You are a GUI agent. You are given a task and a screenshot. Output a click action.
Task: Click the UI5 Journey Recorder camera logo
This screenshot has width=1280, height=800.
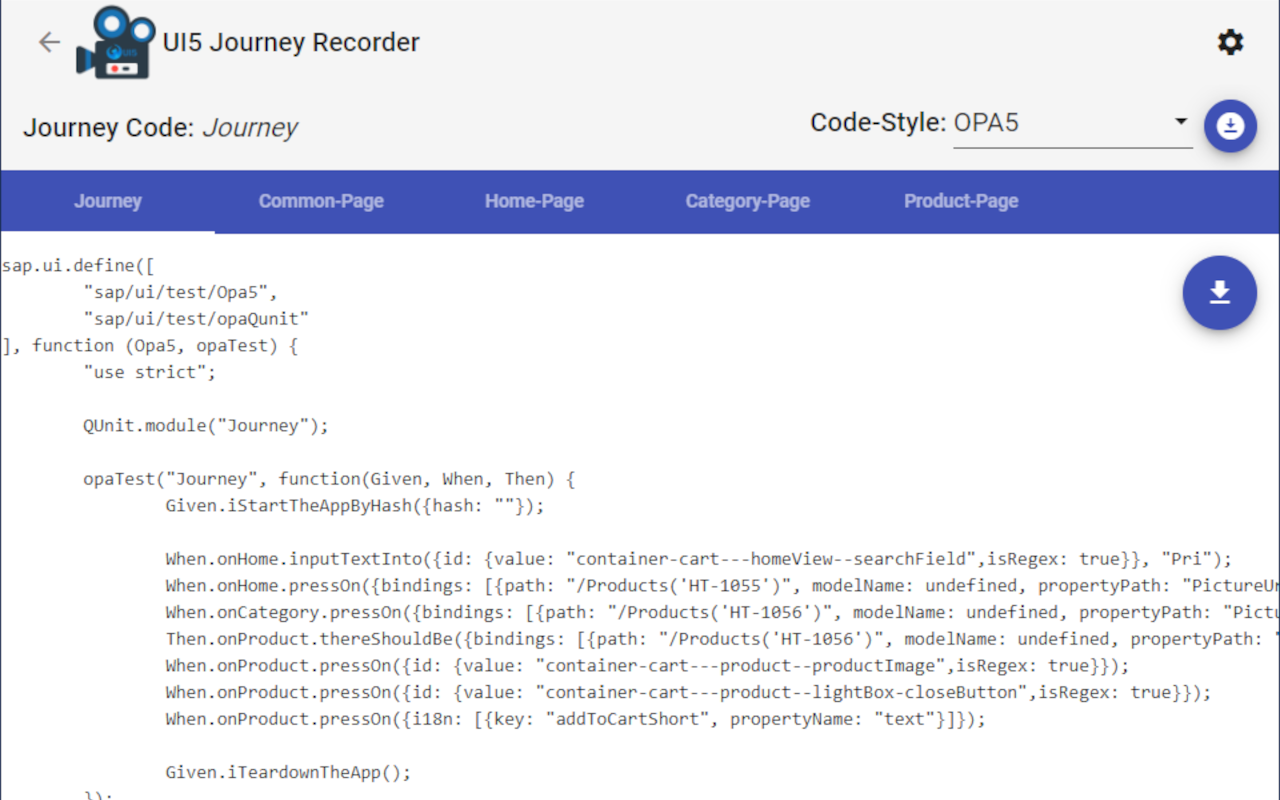[x=115, y=42]
